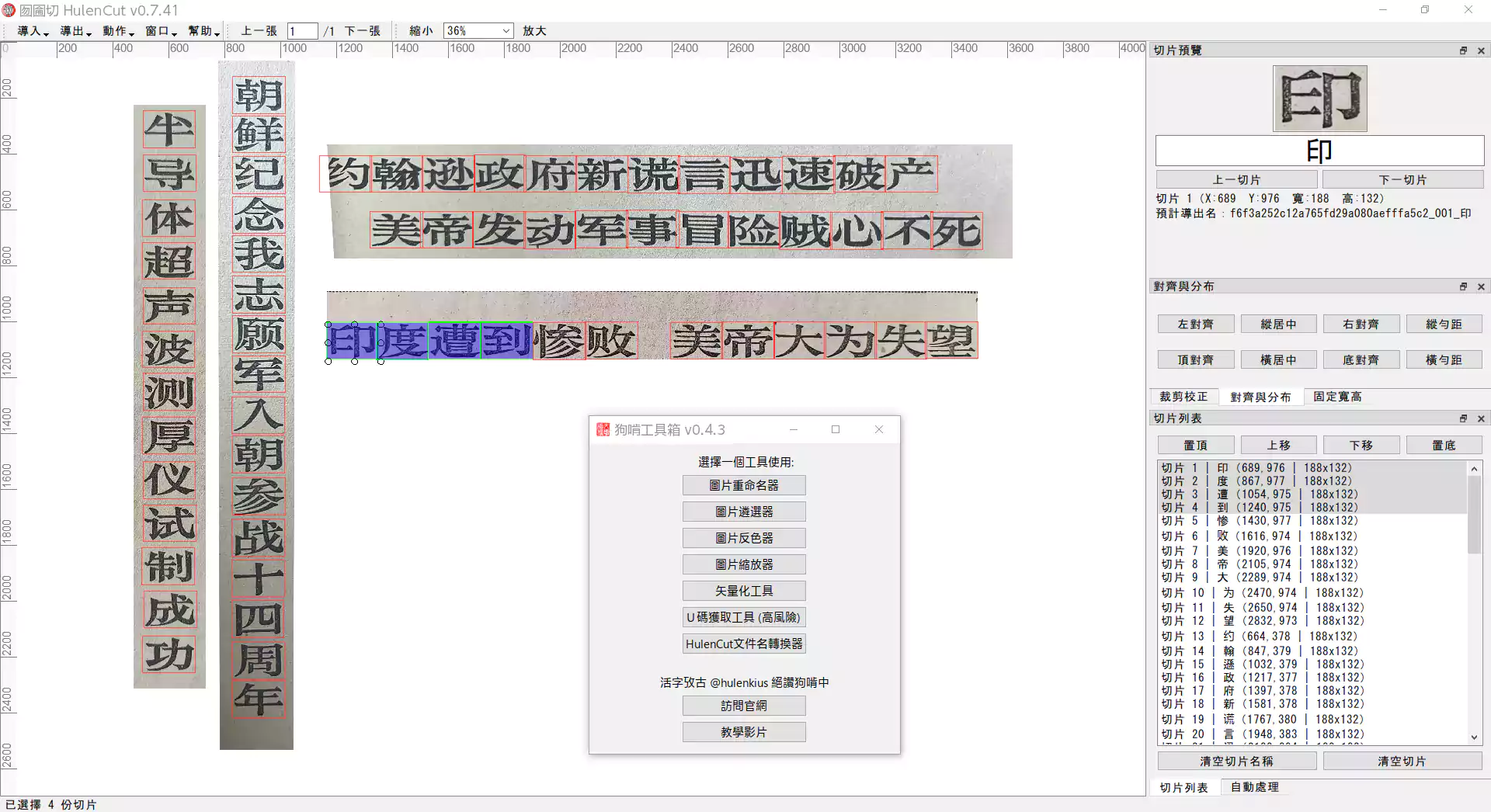Screen dimensions: 1491x812
Task: Click slice list scrollbar down arrow
Action: pyautogui.click(x=1474, y=737)
